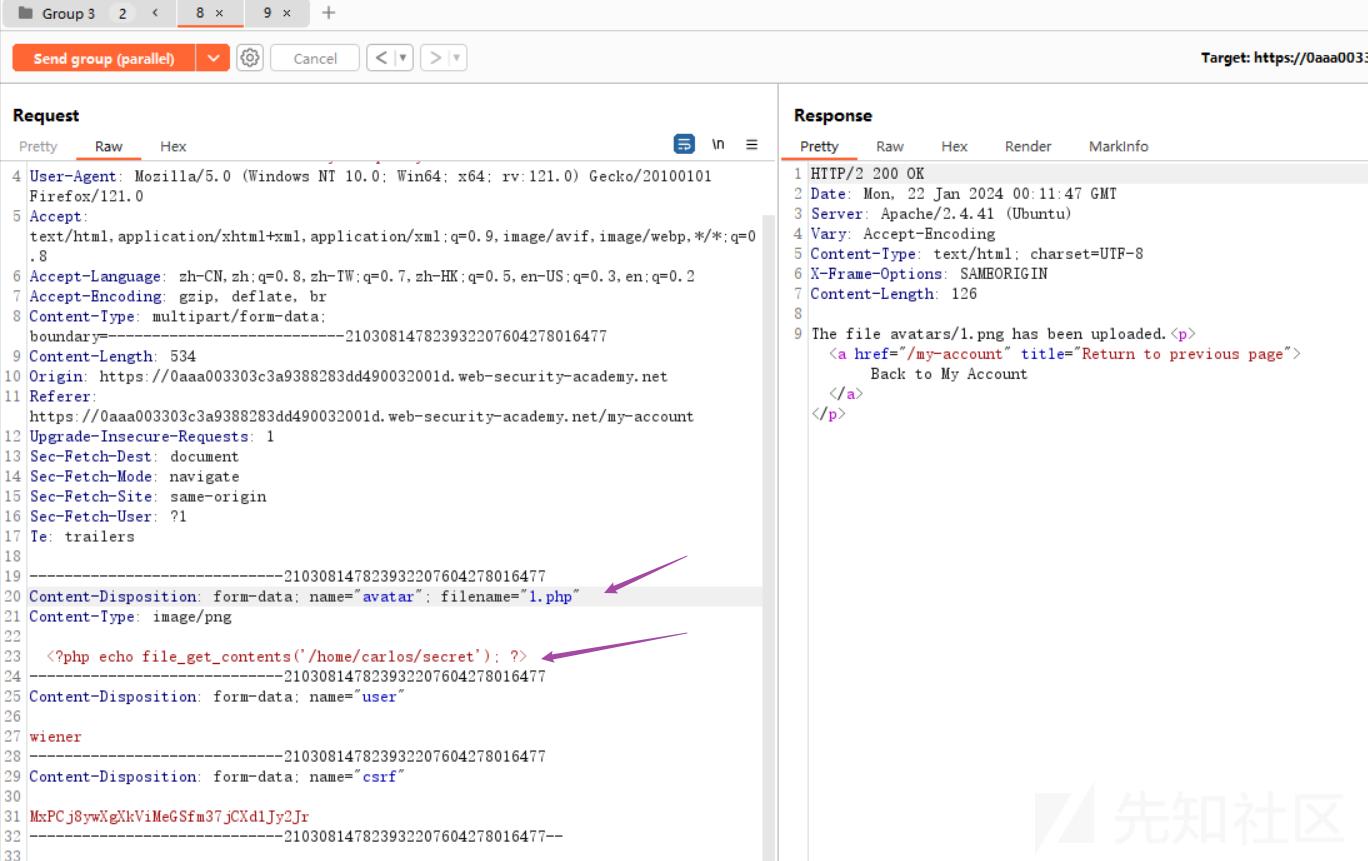Image resolution: width=1368 pixels, height=861 pixels.
Task: Click the name="csrf" Content-Disposition line
Action: tap(217, 776)
